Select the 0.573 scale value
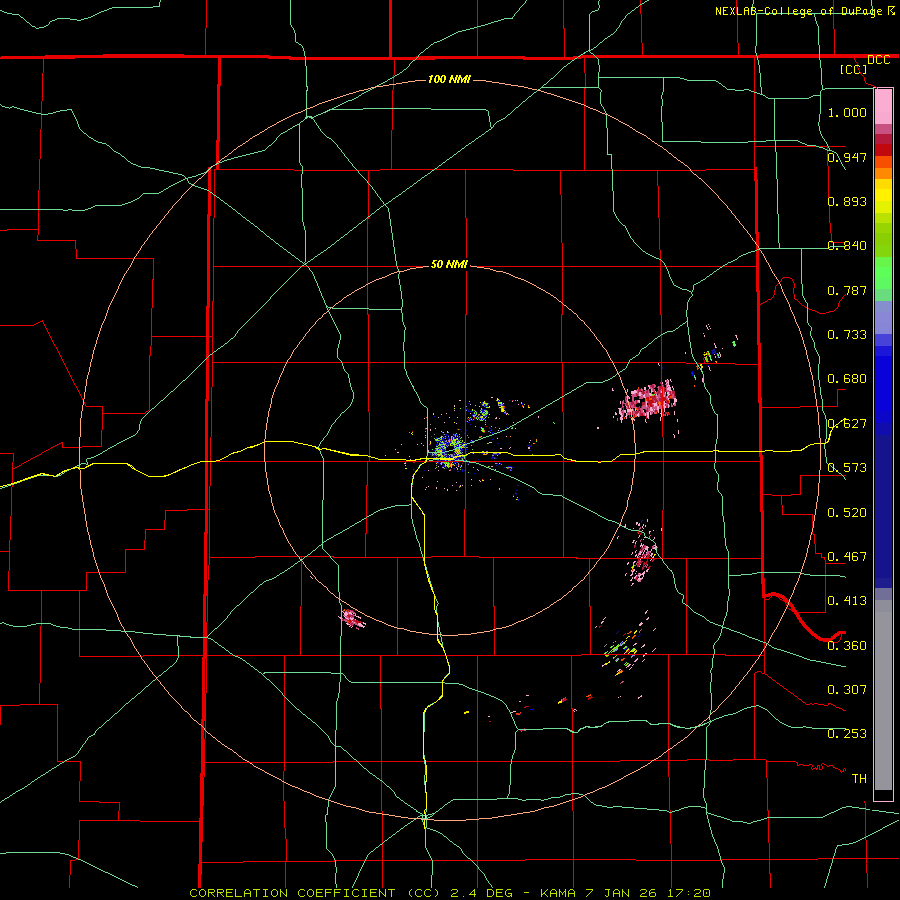Image resolution: width=900 pixels, height=900 pixels. pyautogui.click(x=847, y=468)
